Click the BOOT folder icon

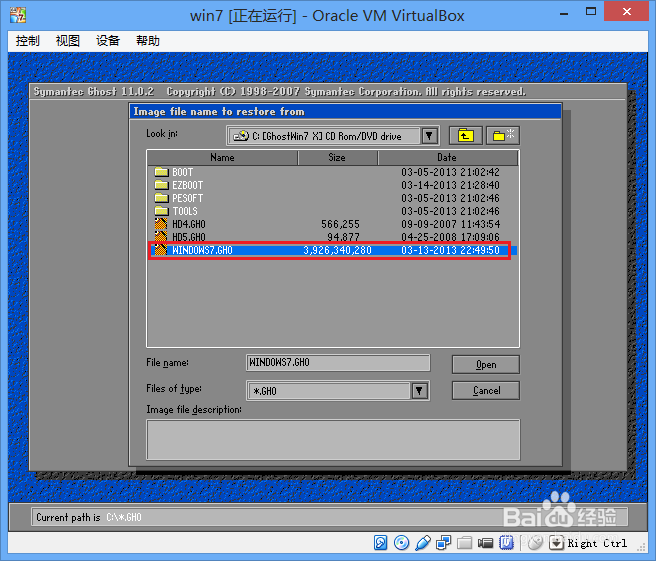[x=161, y=172]
